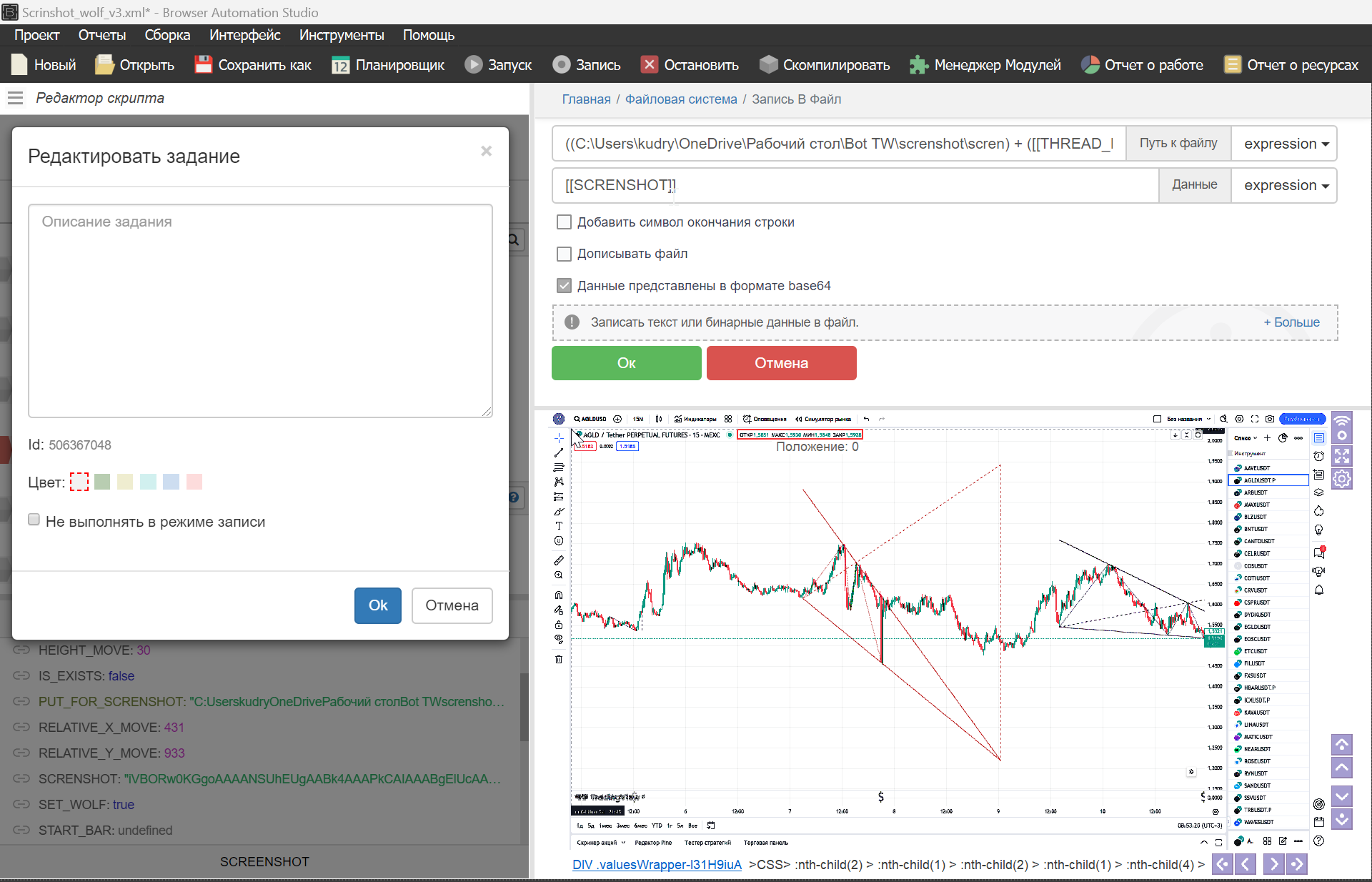Open the work report pie icon
Image resolution: width=1372 pixels, height=882 pixels.
pos(1090,65)
